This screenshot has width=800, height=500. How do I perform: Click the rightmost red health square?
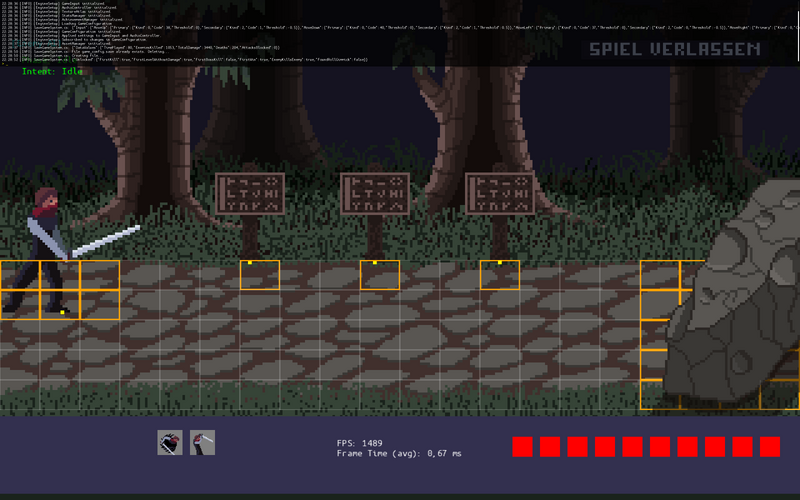(x=770, y=446)
